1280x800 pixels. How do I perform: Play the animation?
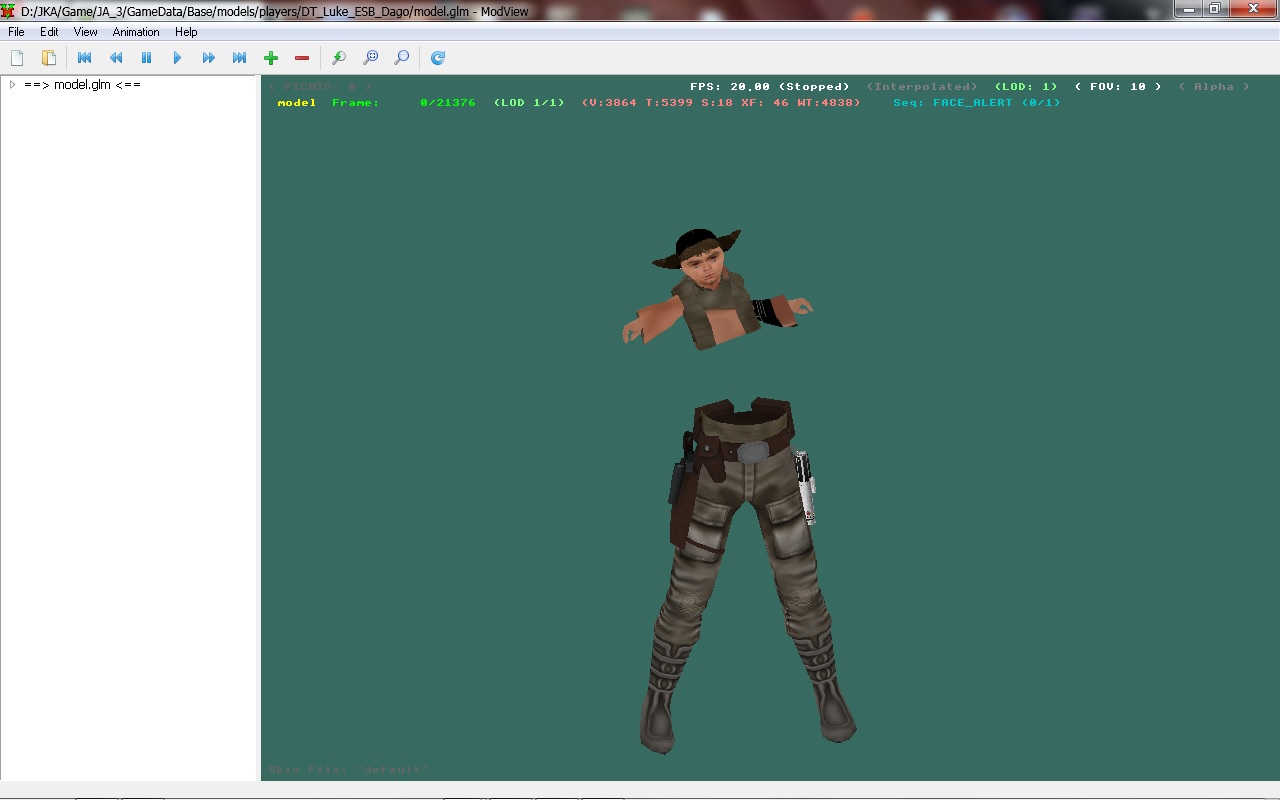(177, 58)
